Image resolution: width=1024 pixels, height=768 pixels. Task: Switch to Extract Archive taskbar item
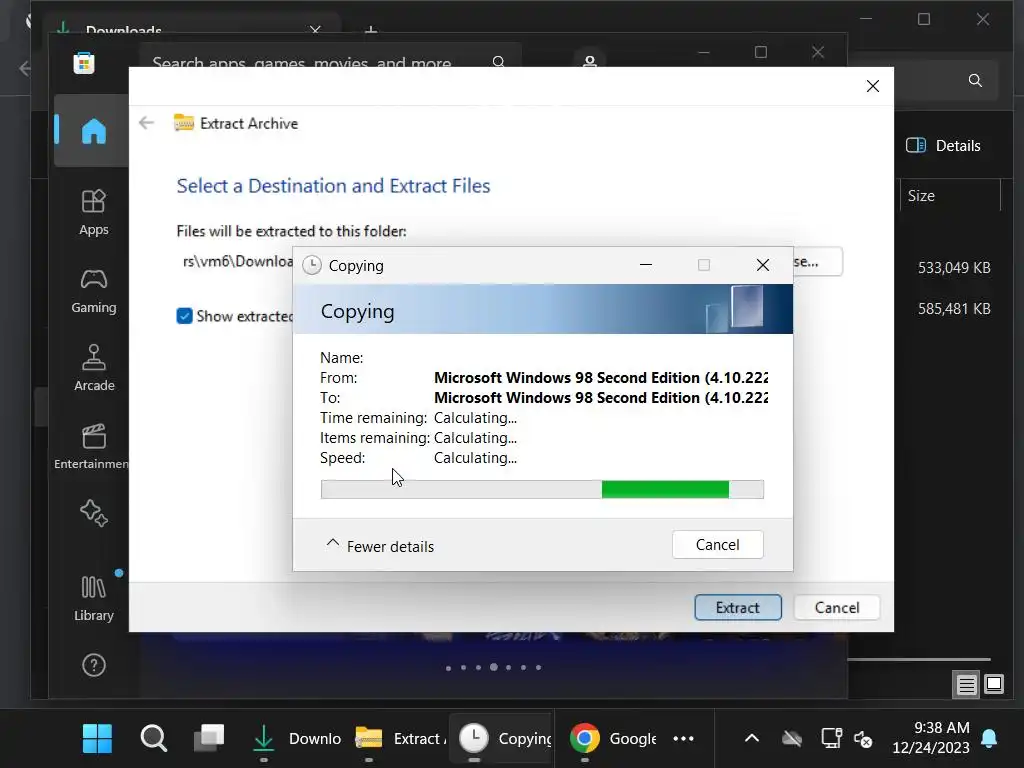click(400, 738)
